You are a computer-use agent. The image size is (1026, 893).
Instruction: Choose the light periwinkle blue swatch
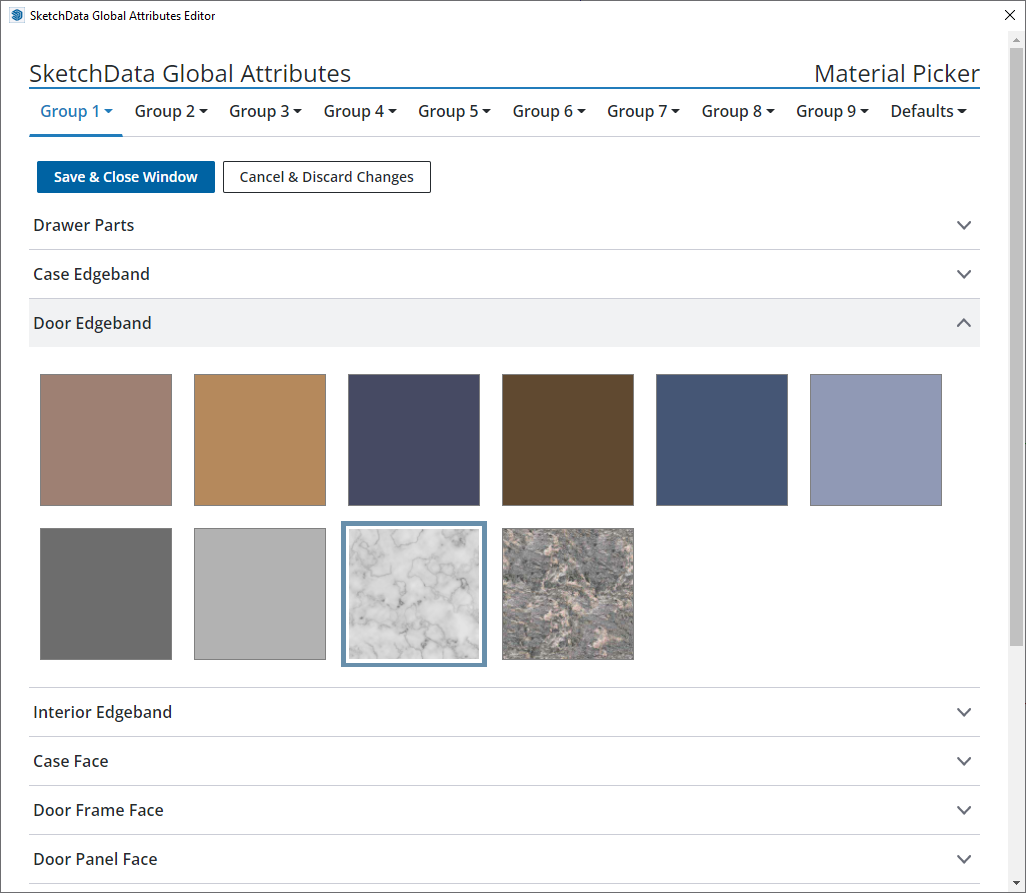click(x=876, y=440)
